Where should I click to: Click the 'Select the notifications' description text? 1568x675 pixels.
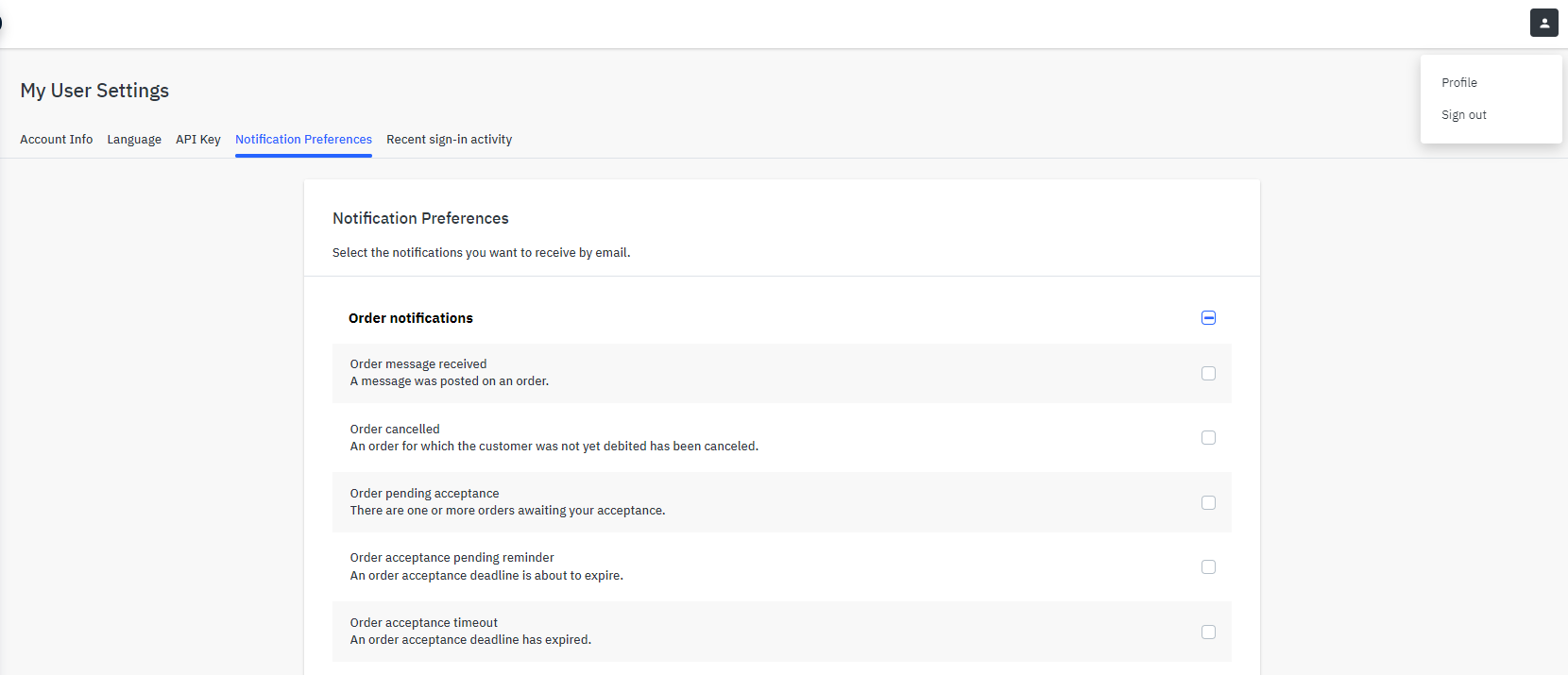point(481,253)
